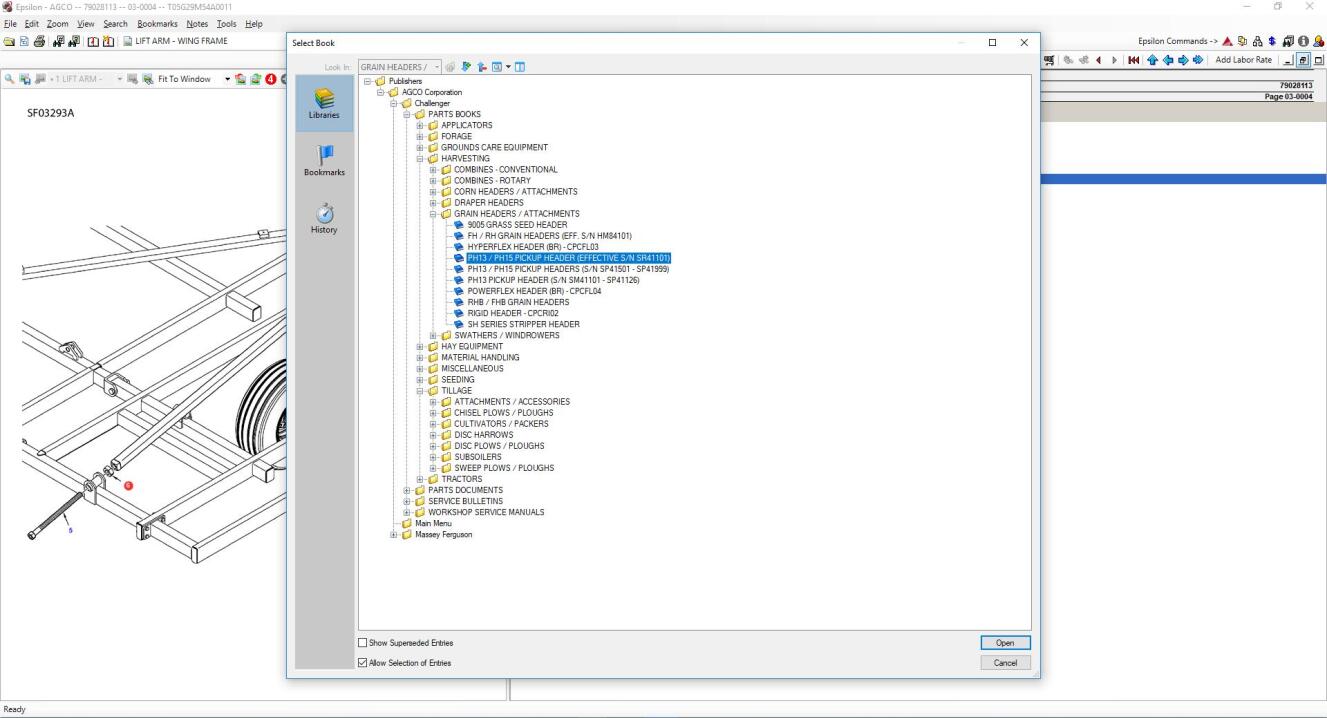Select the 9005 GRASS SEED HEADER book

[x=517, y=225]
